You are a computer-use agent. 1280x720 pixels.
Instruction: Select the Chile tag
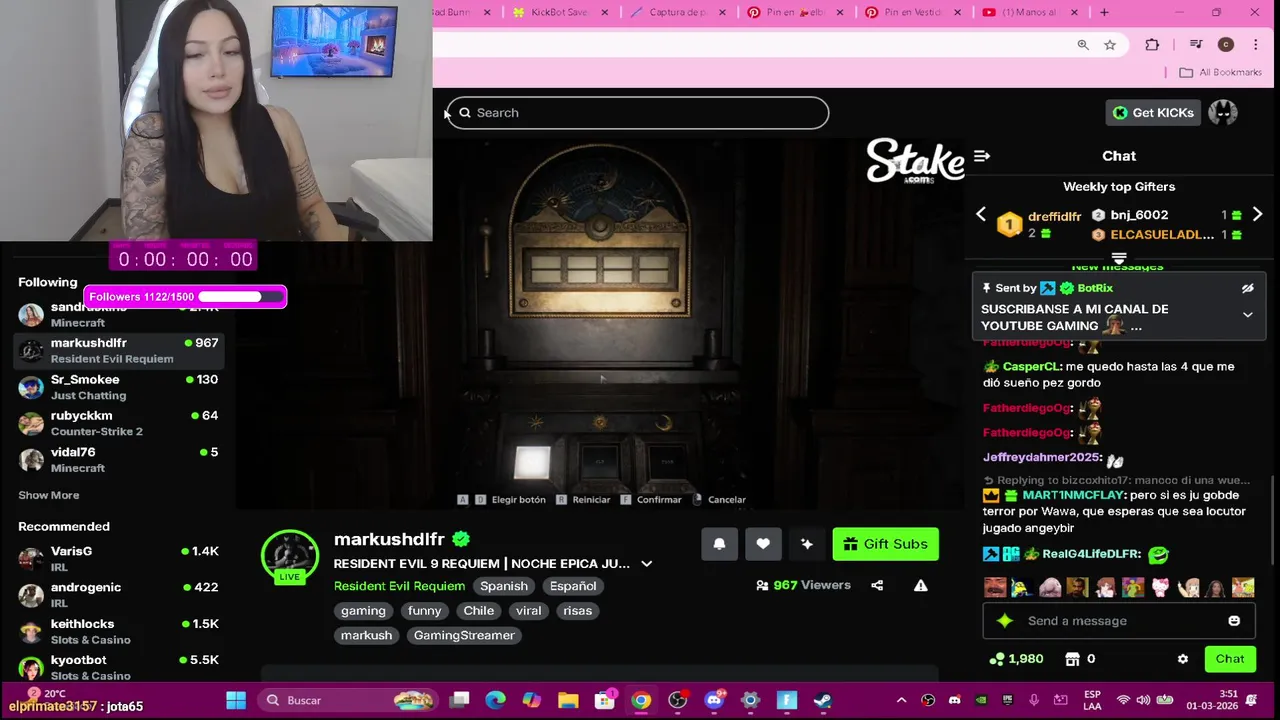tap(478, 611)
